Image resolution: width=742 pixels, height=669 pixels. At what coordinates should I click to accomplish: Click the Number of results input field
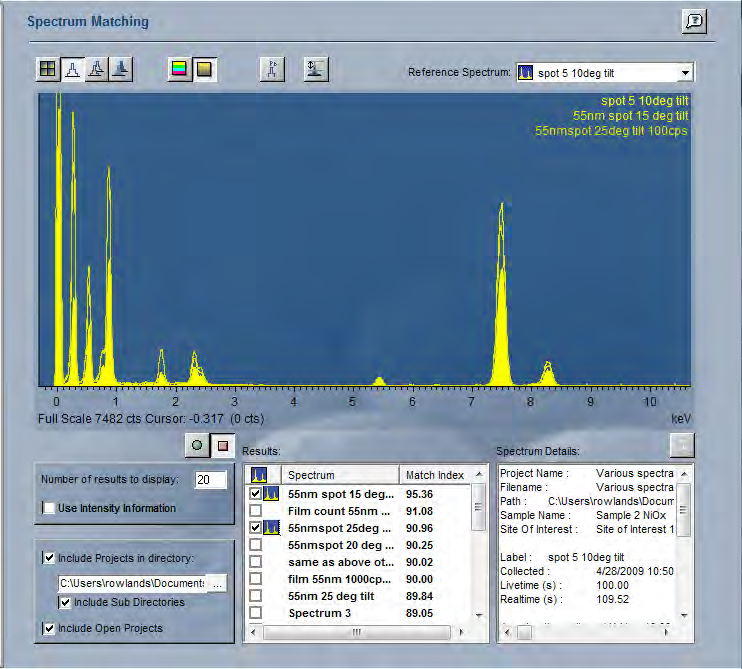tap(211, 480)
